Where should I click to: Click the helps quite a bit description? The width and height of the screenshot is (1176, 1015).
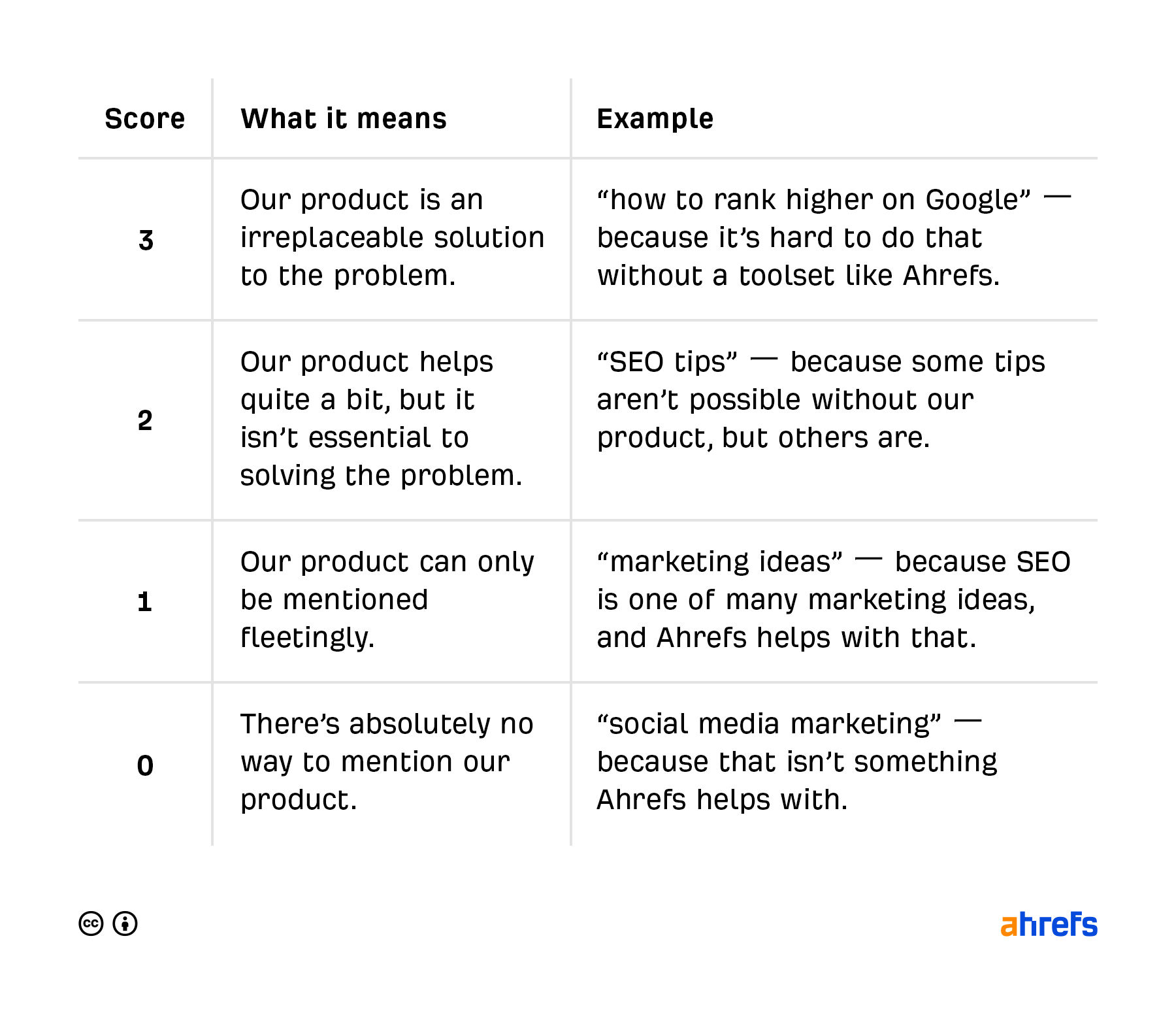coord(382,419)
